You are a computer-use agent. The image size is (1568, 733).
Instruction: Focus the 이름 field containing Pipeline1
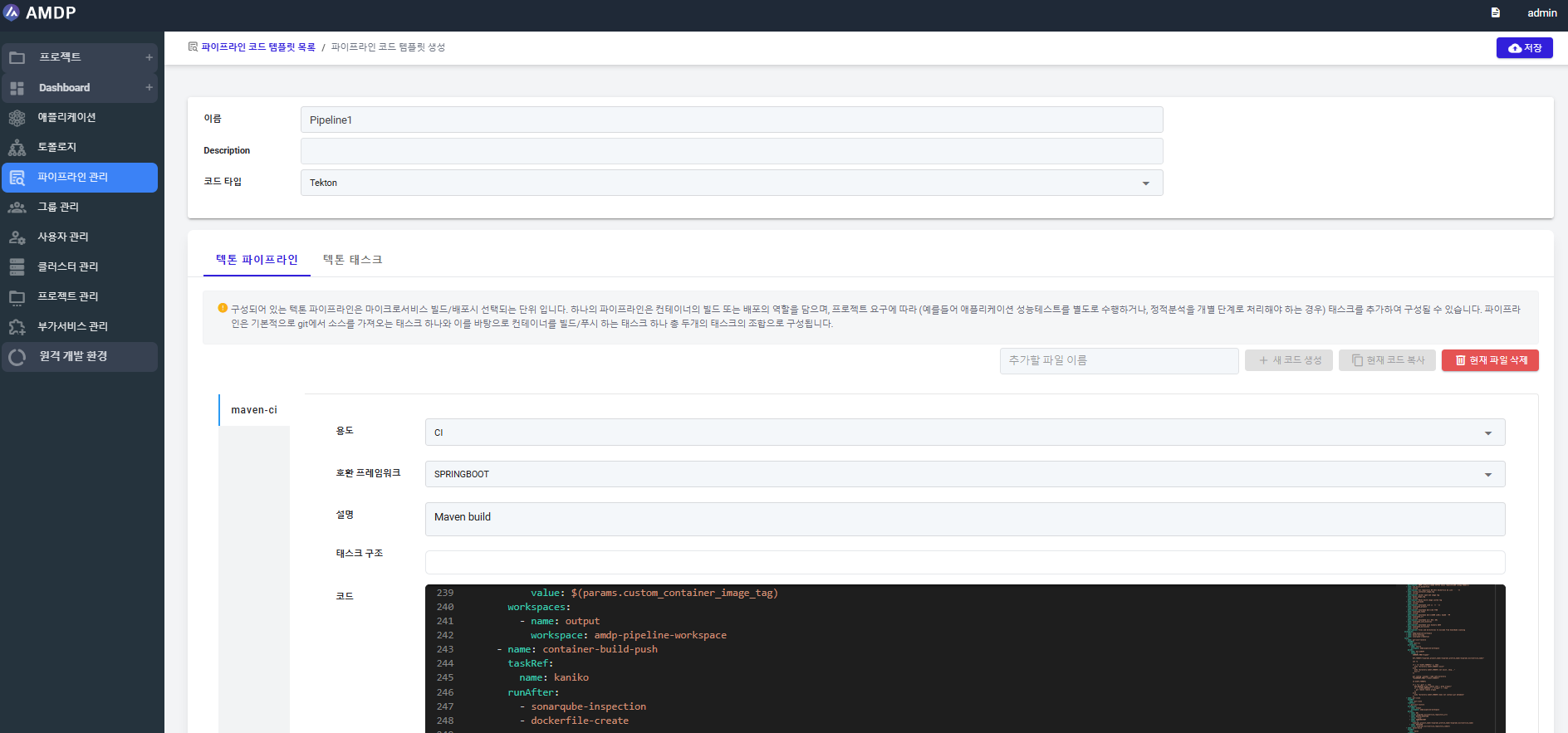point(732,120)
